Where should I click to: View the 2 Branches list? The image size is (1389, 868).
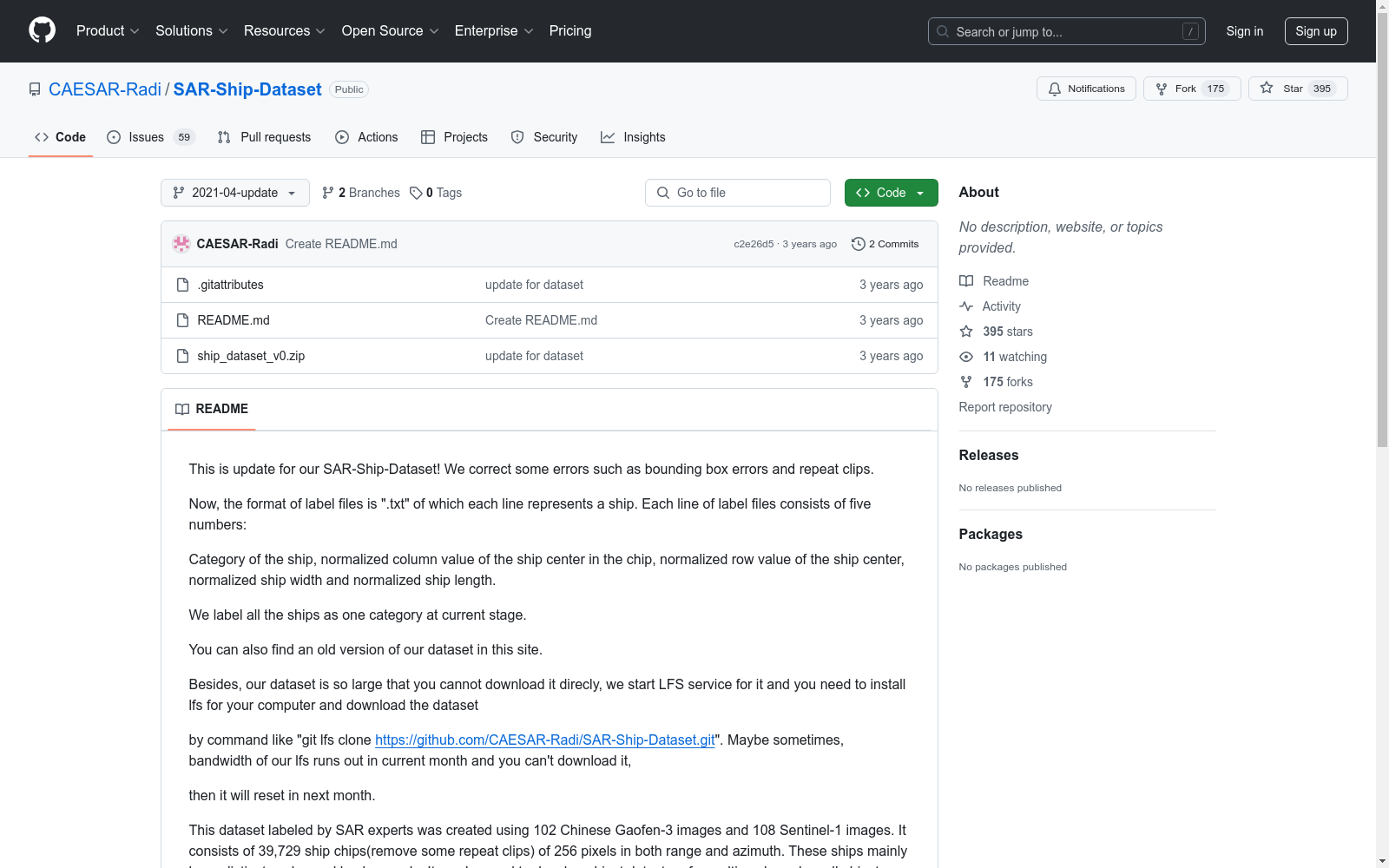(x=361, y=193)
